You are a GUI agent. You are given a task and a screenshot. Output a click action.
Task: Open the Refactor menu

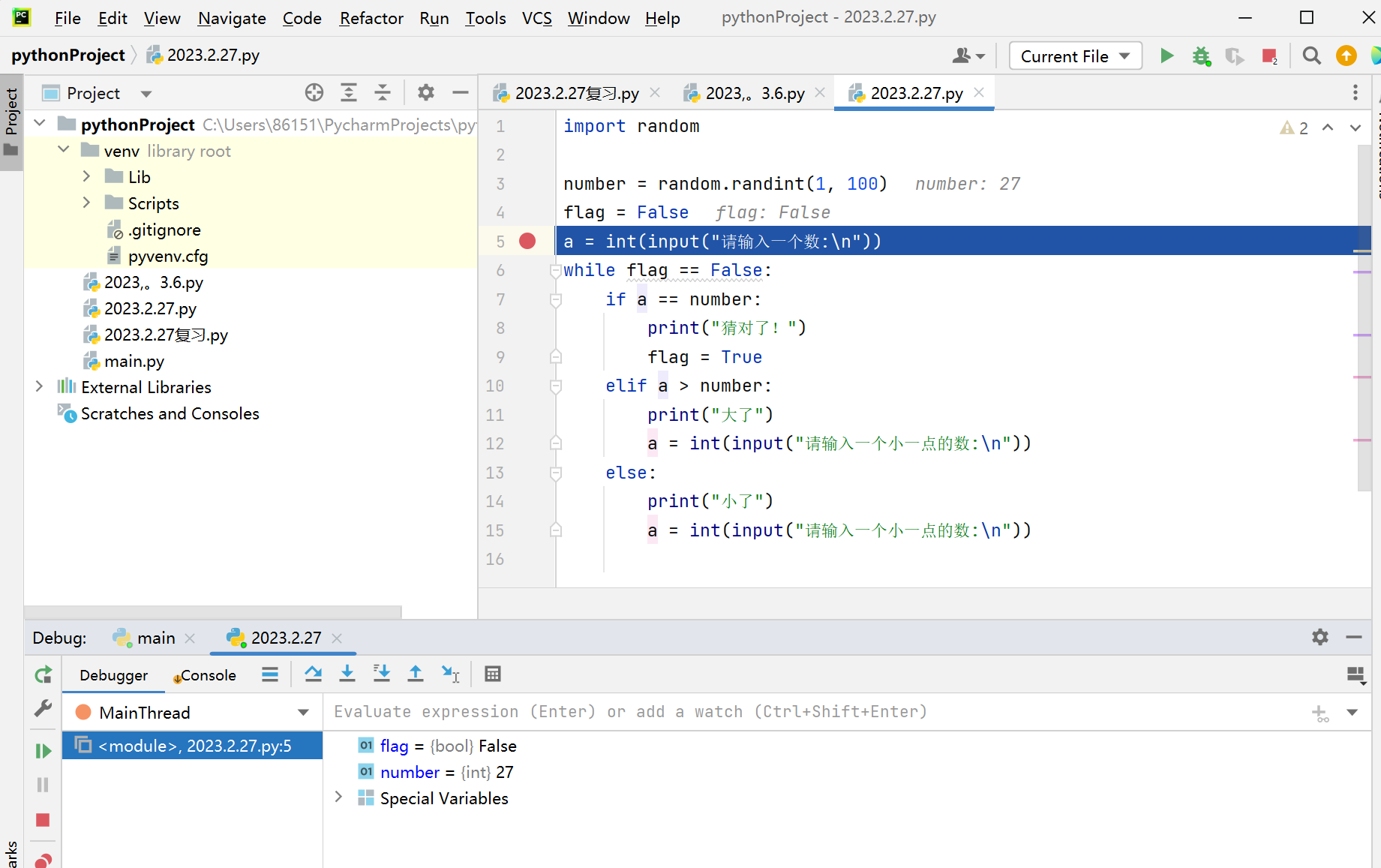point(371,18)
